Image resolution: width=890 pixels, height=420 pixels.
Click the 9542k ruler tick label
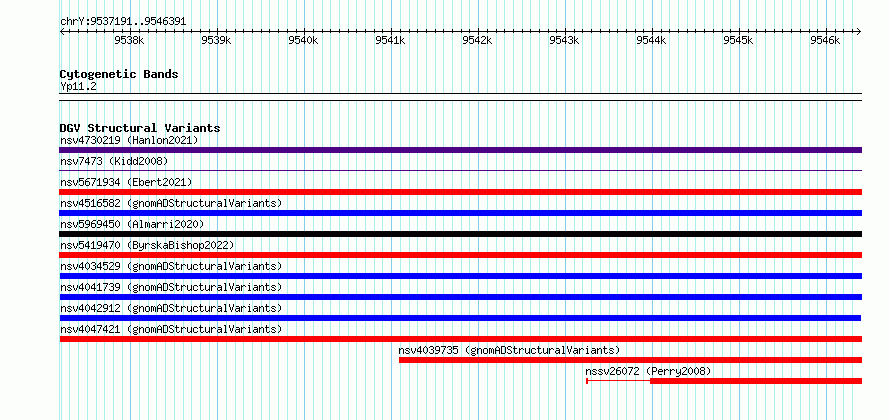(x=477, y=40)
